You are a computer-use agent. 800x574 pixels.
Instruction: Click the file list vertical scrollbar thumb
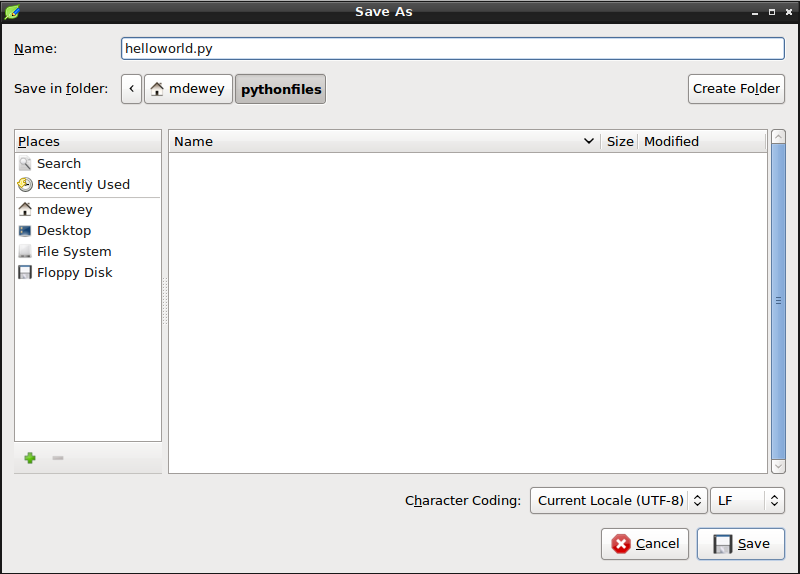778,301
